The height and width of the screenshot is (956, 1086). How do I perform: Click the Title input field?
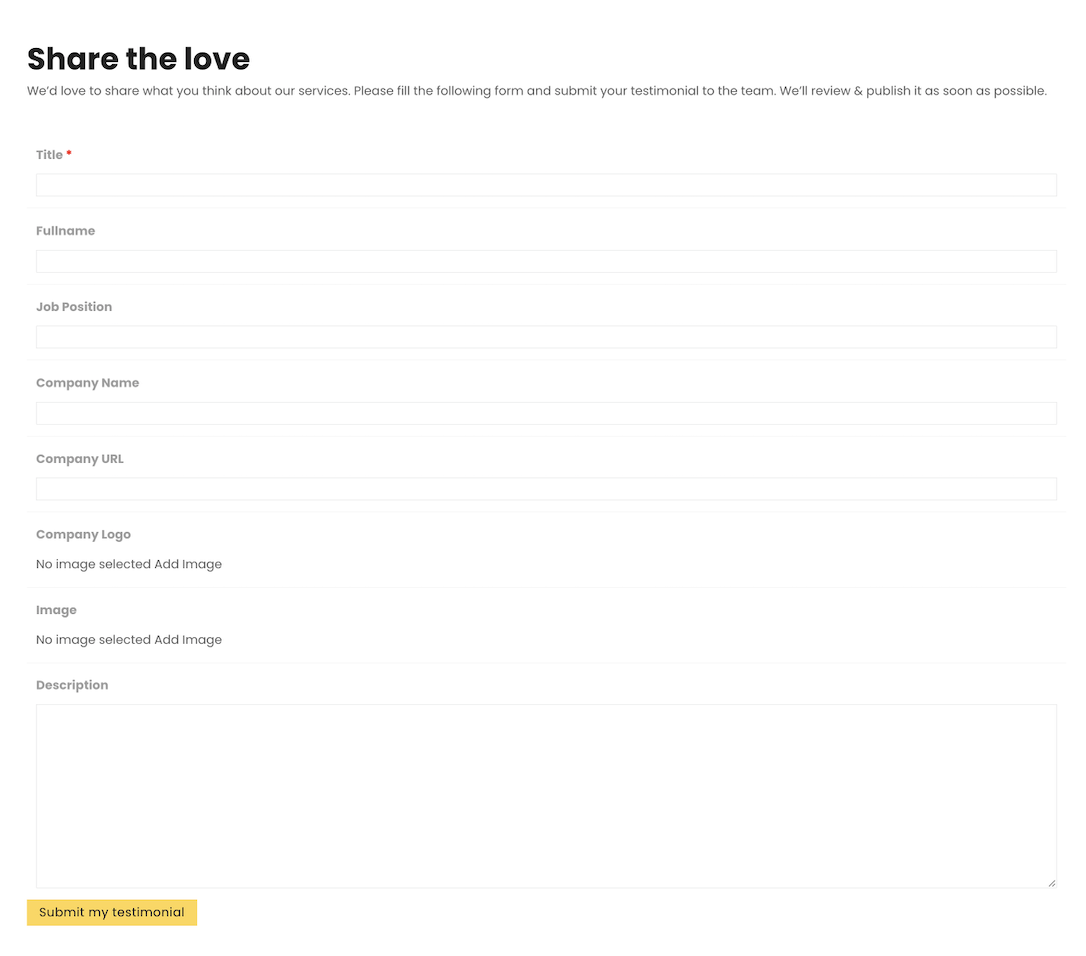tap(546, 185)
